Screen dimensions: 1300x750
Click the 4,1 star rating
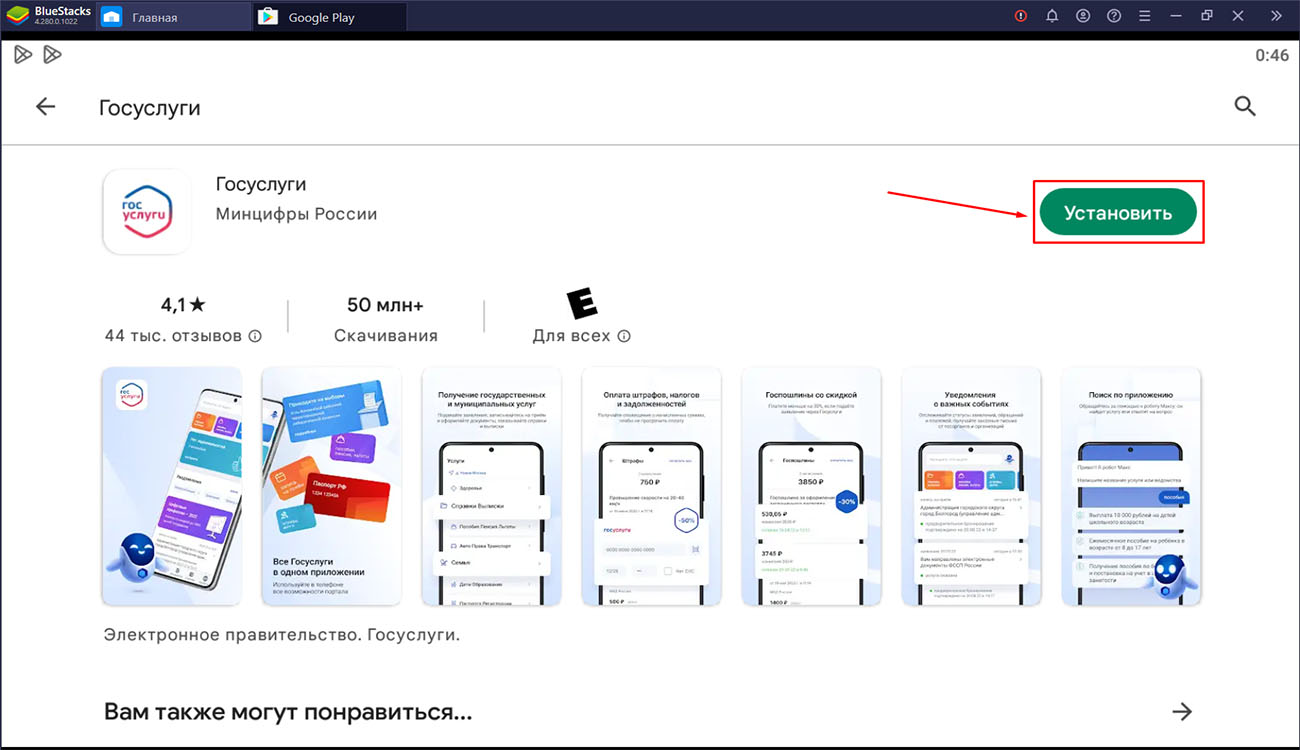click(183, 304)
